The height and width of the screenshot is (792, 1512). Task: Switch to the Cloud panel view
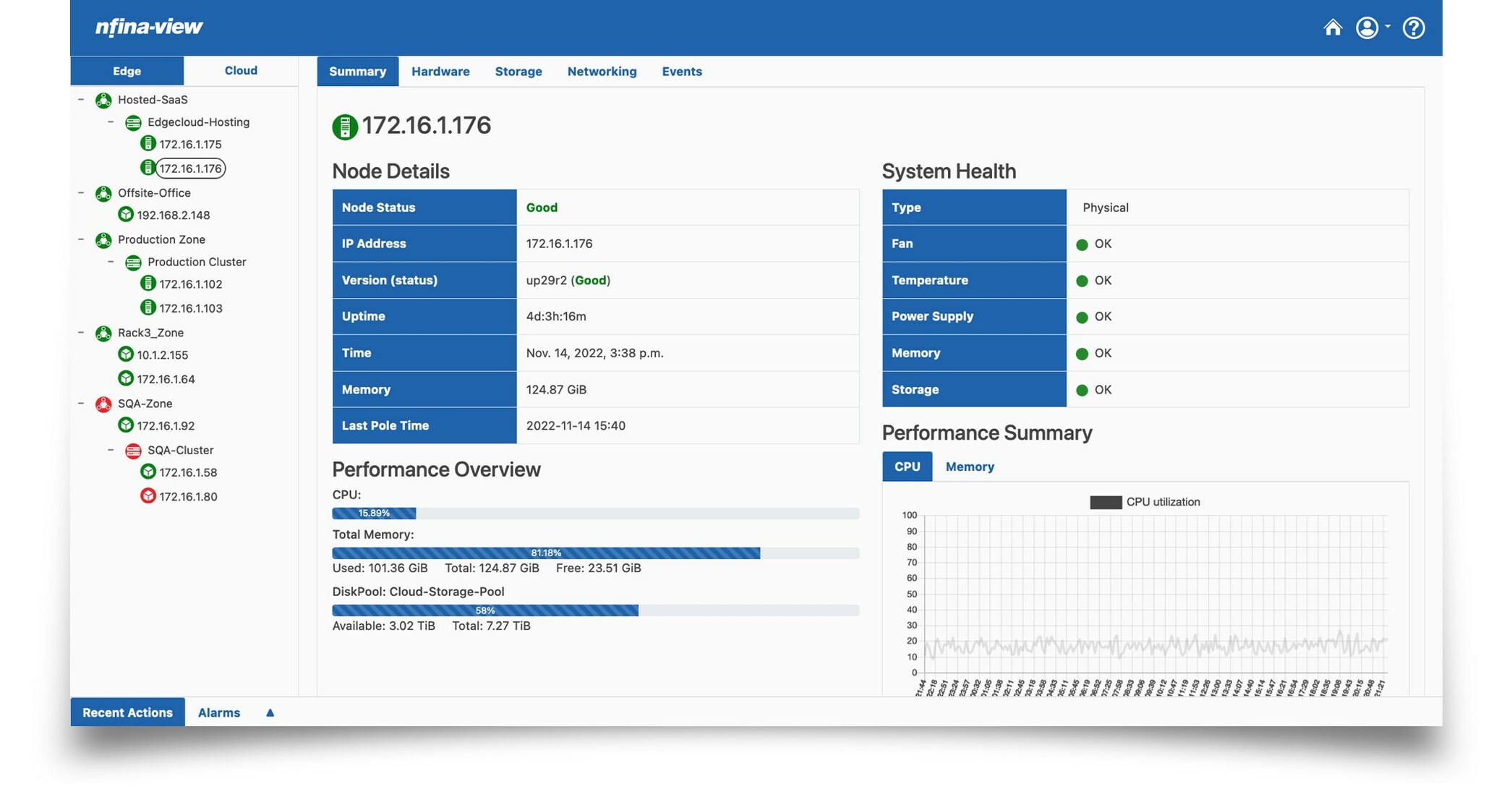click(240, 70)
